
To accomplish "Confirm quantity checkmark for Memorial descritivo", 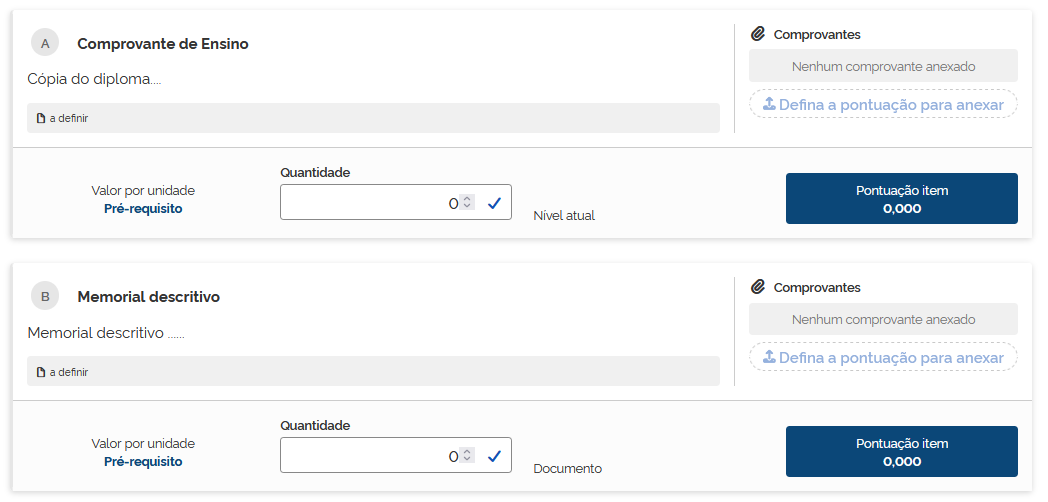I will 494,456.
